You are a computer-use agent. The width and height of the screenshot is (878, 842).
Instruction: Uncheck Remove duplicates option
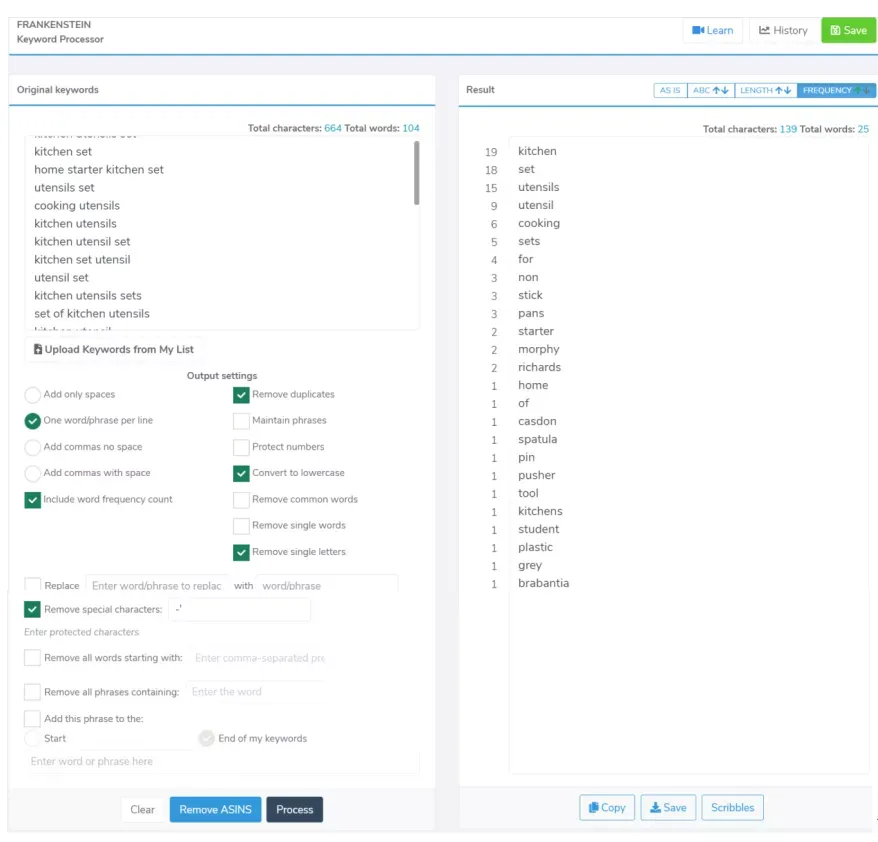(x=241, y=395)
